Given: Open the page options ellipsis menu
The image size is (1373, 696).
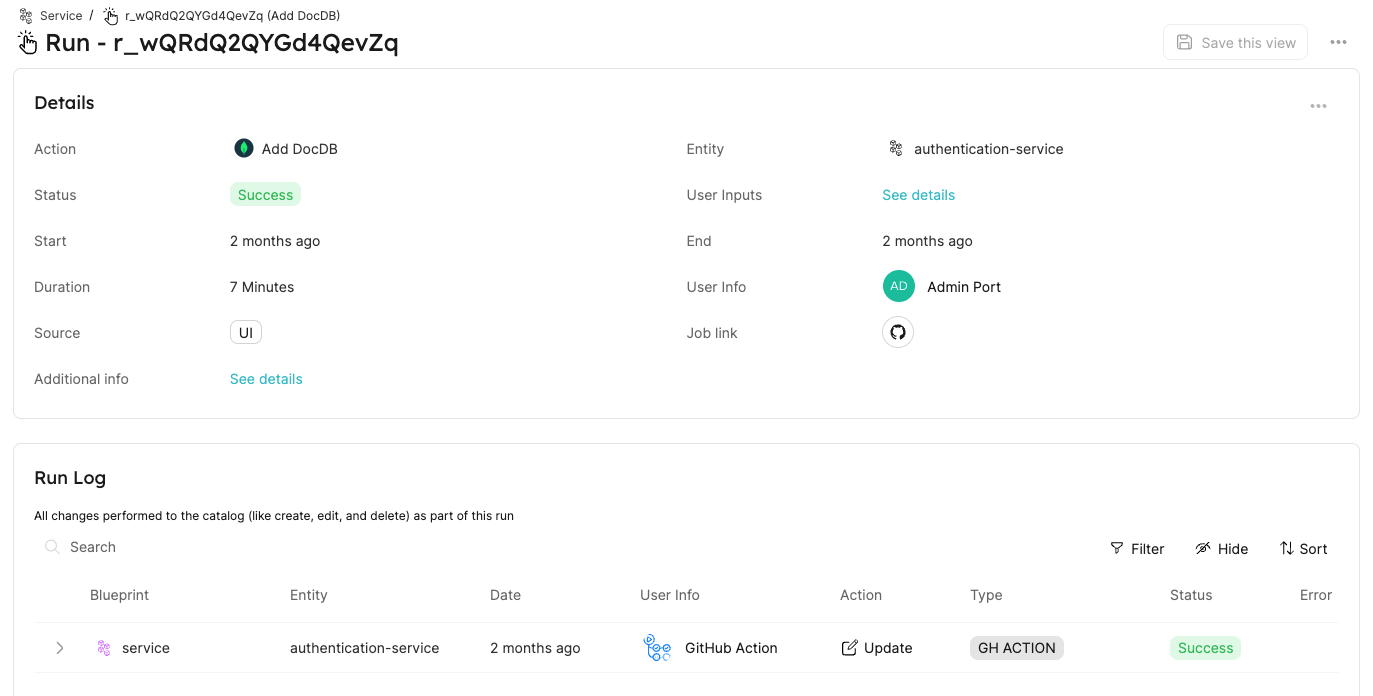Looking at the screenshot, I should coord(1338,42).
